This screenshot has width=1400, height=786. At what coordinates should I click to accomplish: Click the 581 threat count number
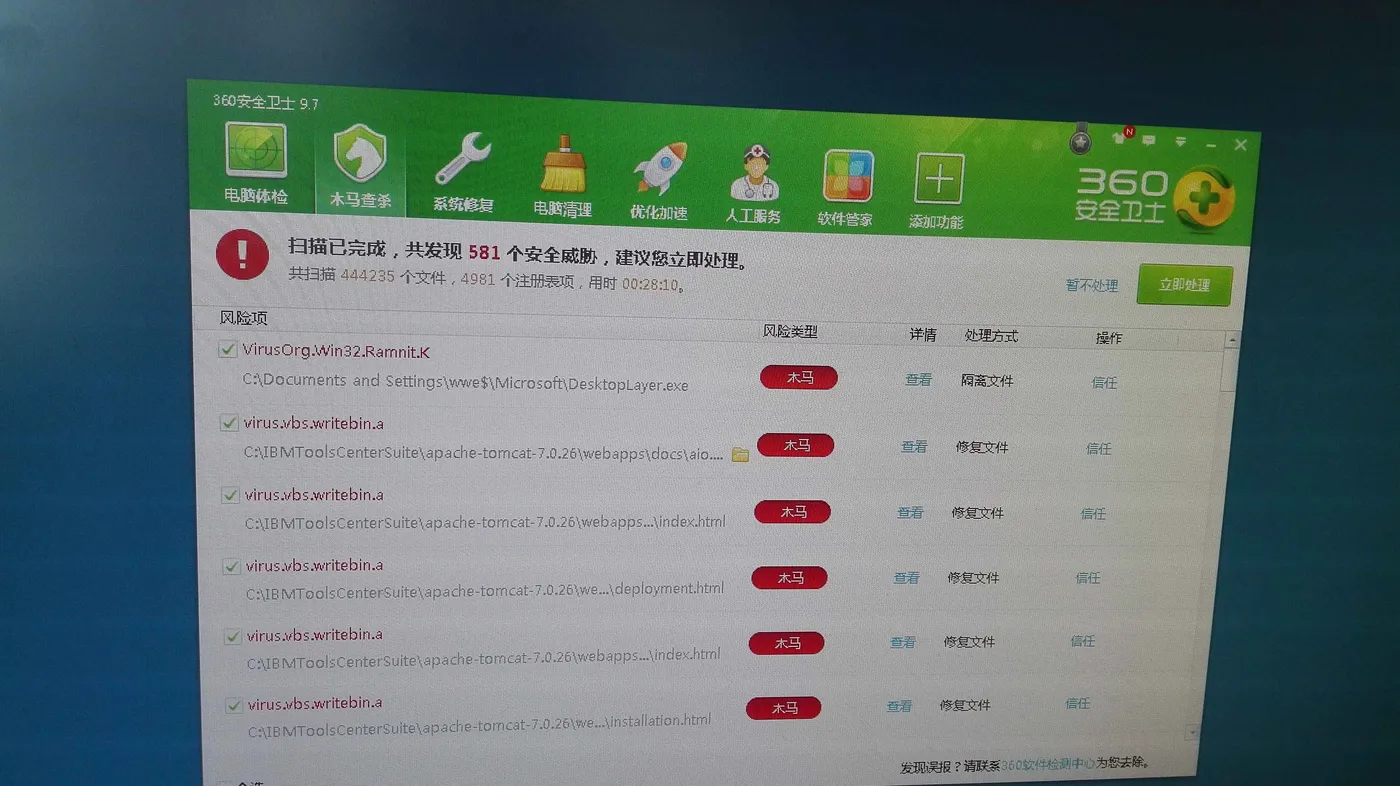coord(483,252)
